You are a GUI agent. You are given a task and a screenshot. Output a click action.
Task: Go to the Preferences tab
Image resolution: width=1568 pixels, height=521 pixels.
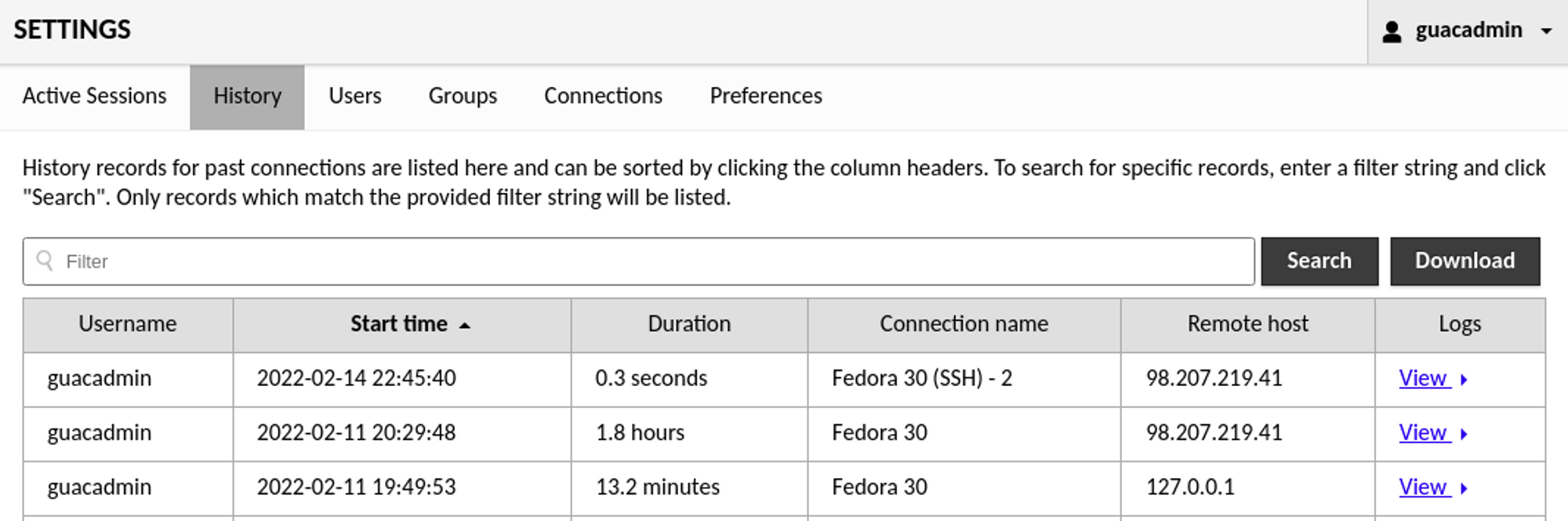tap(765, 96)
